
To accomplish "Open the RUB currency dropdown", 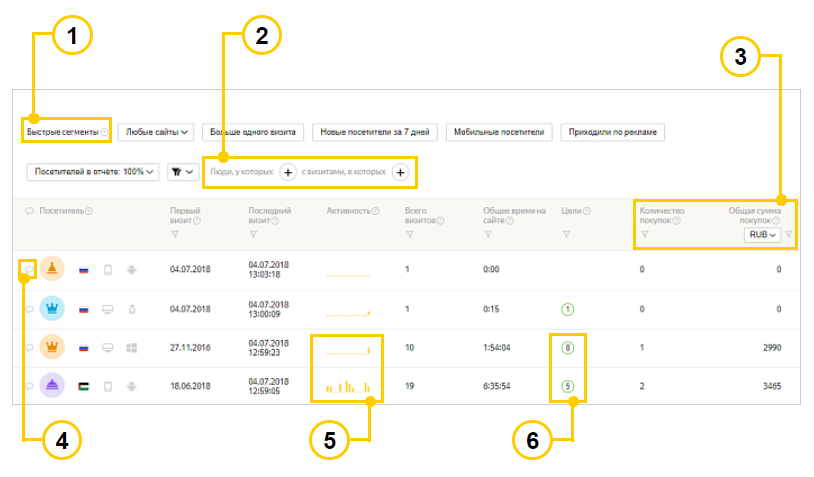I will pos(761,235).
